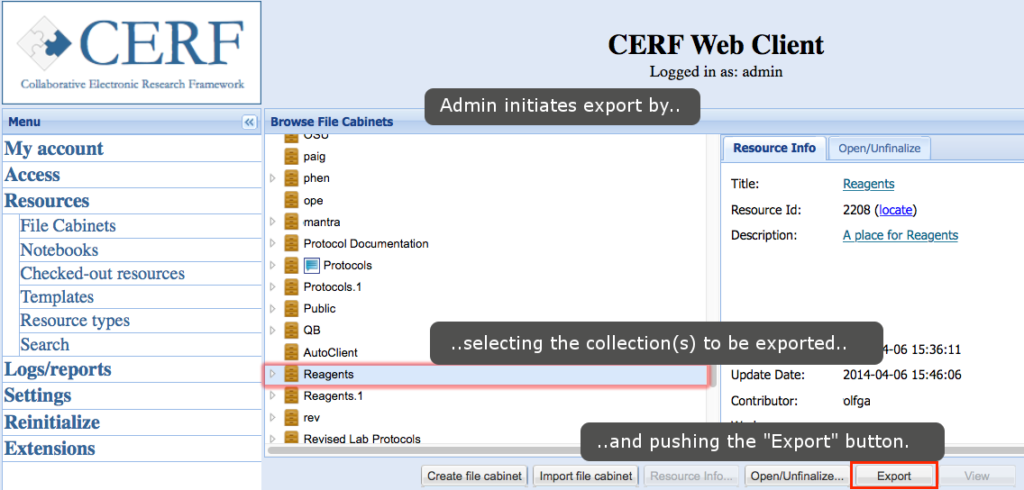Screen dimensions: 1024x490
Task: Click the Contributor value olfga
Action: pyautogui.click(x=856, y=401)
